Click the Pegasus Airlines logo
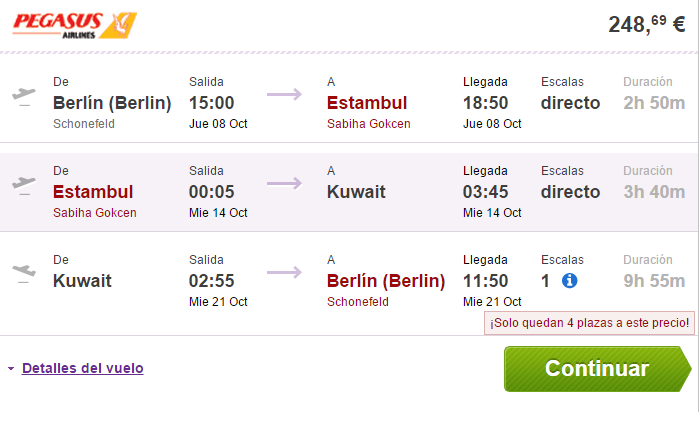 tap(74, 25)
